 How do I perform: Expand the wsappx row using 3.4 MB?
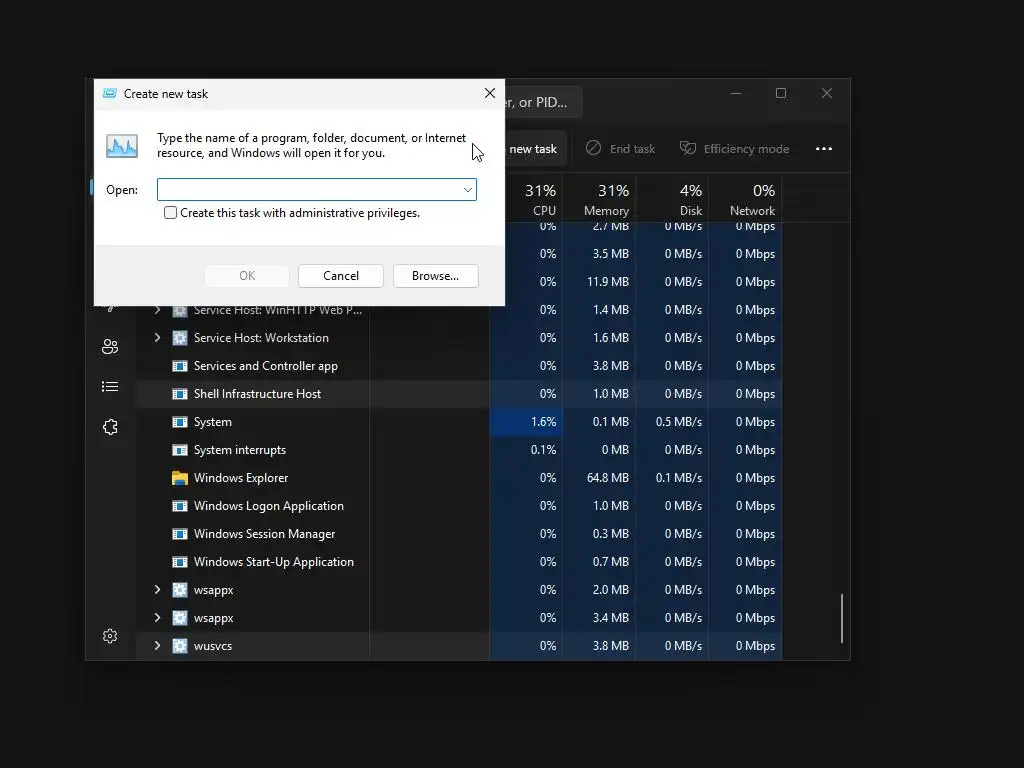point(157,618)
